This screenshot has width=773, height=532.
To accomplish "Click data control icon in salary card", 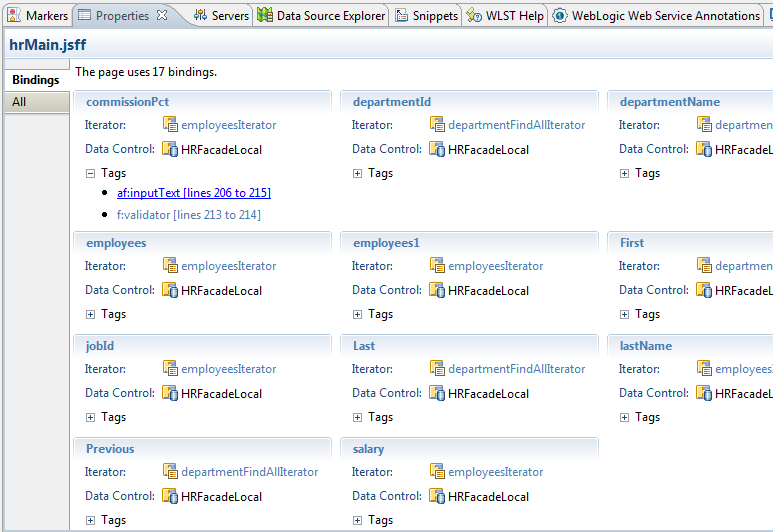I will (437, 496).
